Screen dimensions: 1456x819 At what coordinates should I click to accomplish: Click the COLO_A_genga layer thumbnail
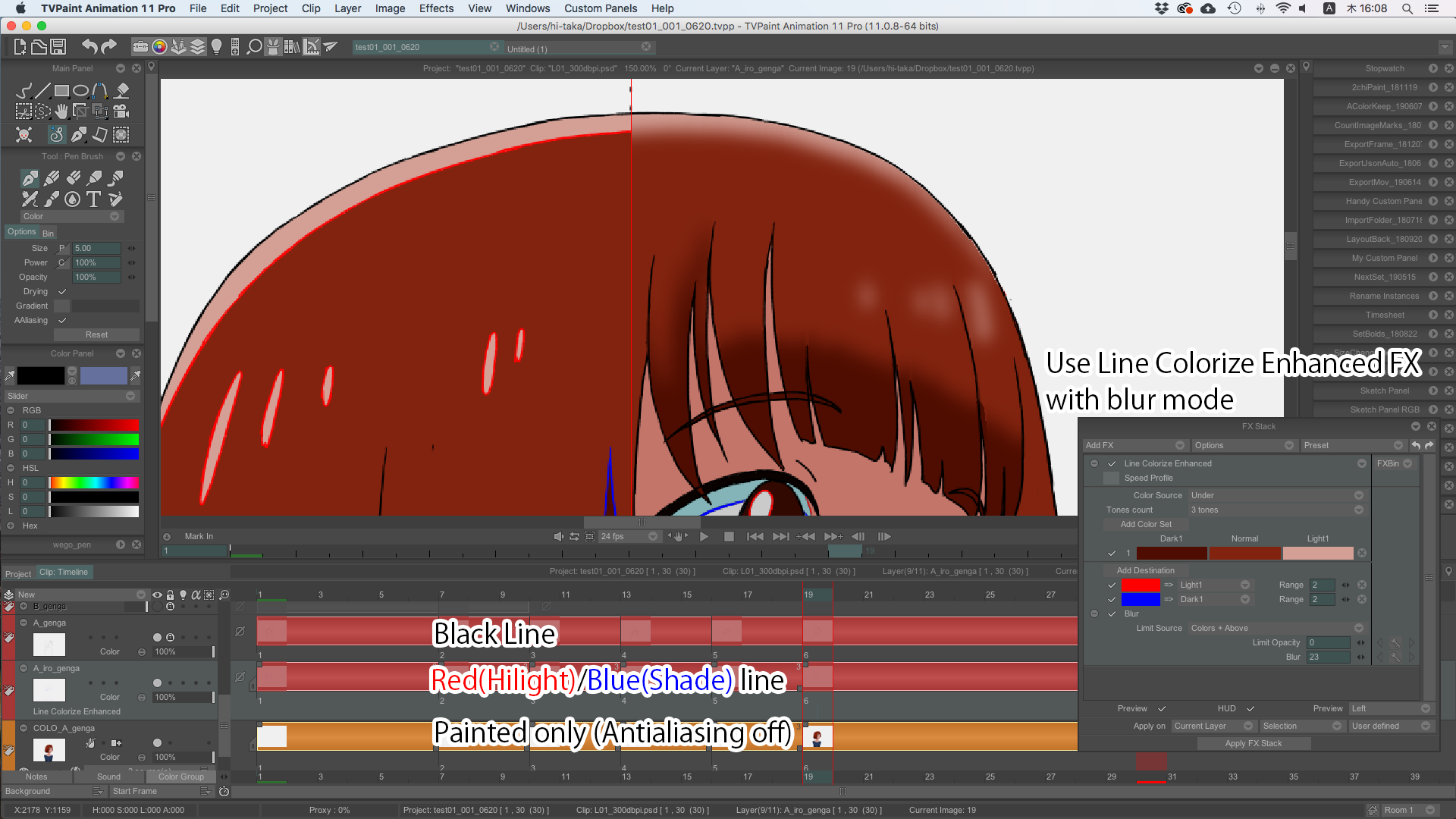click(x=49, y=750)
